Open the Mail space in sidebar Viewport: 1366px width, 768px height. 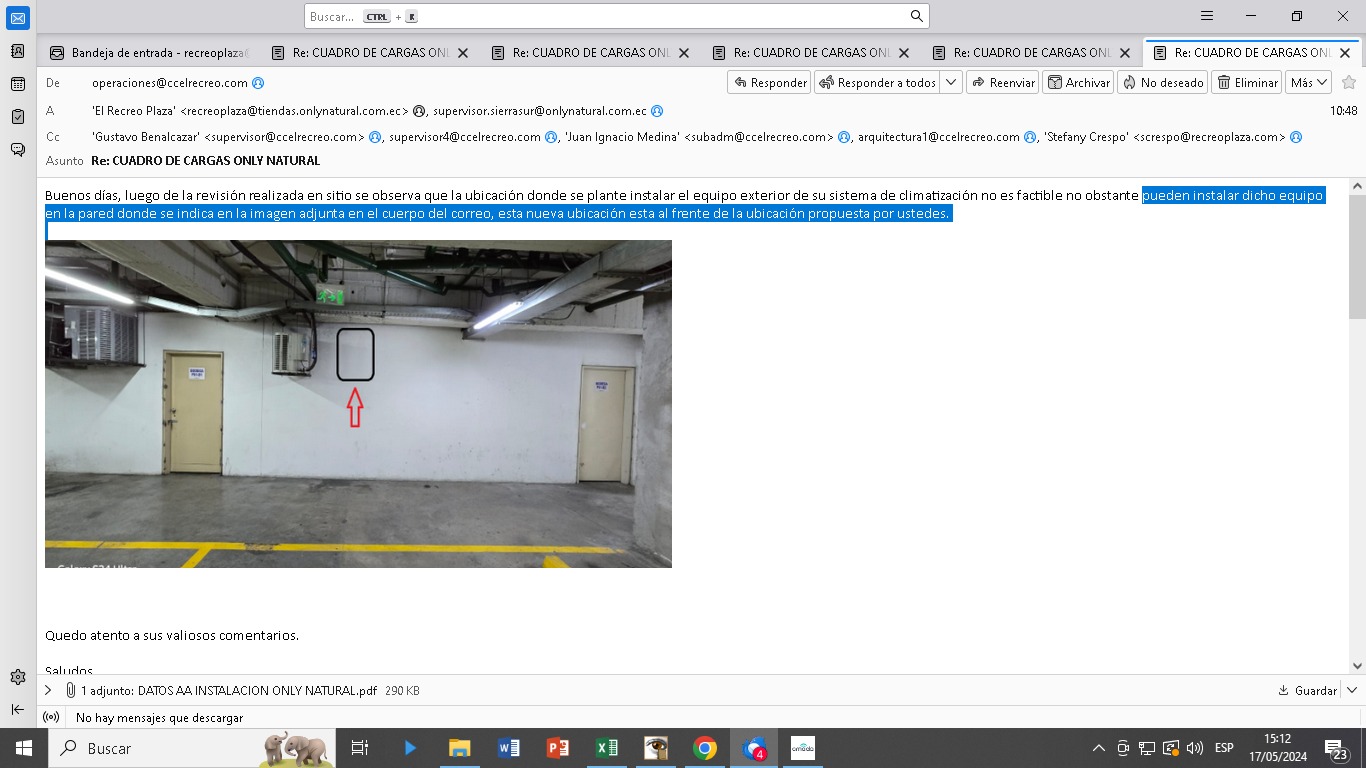[x=17, y=17]
